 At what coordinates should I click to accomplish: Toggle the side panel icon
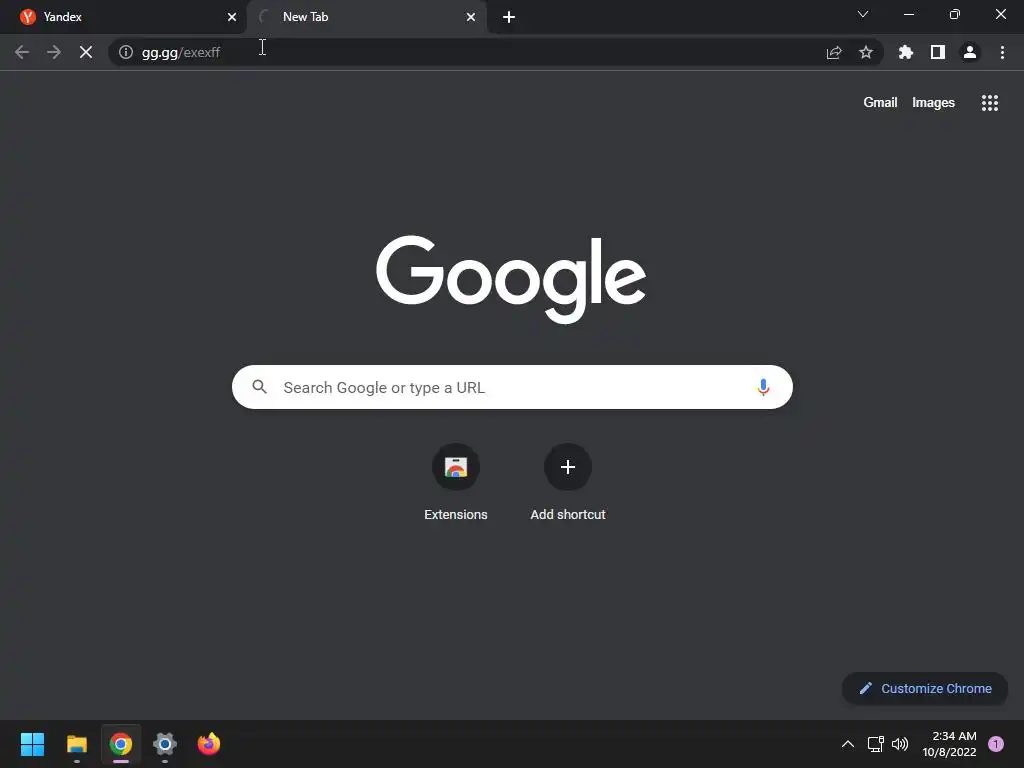(x=938, y=52)
